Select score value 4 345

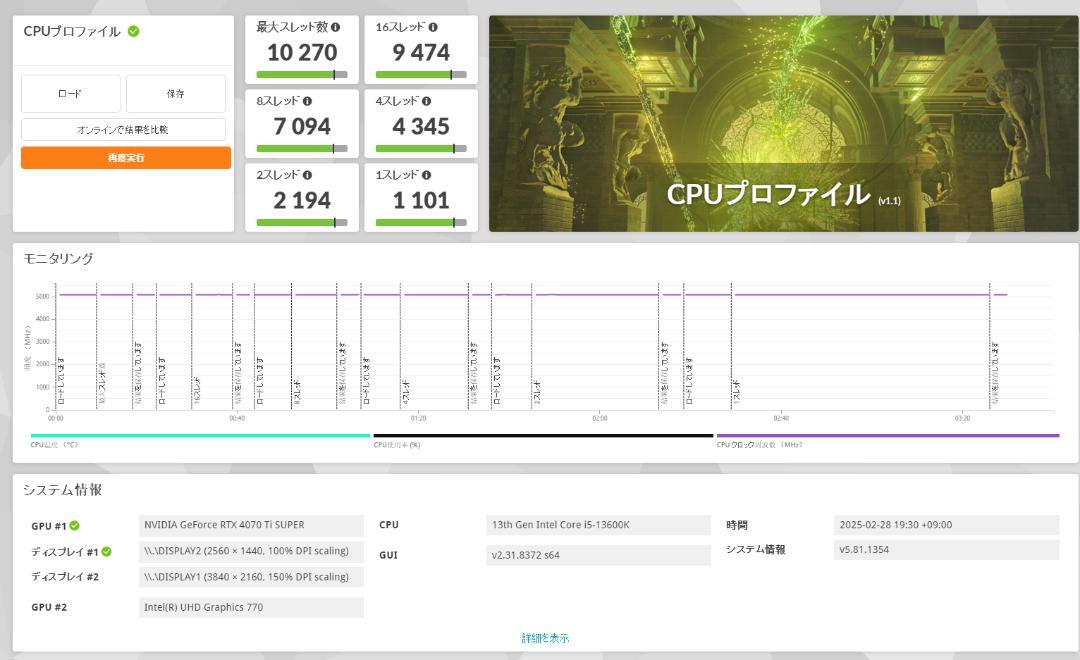point(421,126)
